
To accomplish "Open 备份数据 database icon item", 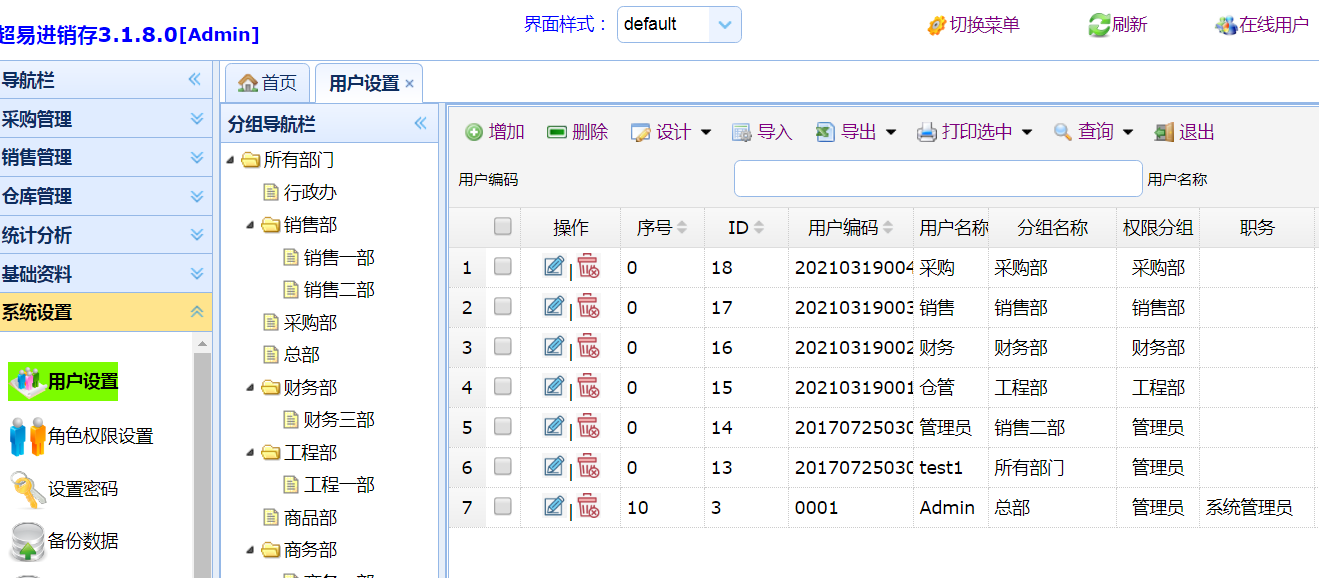I will (28, 541).
